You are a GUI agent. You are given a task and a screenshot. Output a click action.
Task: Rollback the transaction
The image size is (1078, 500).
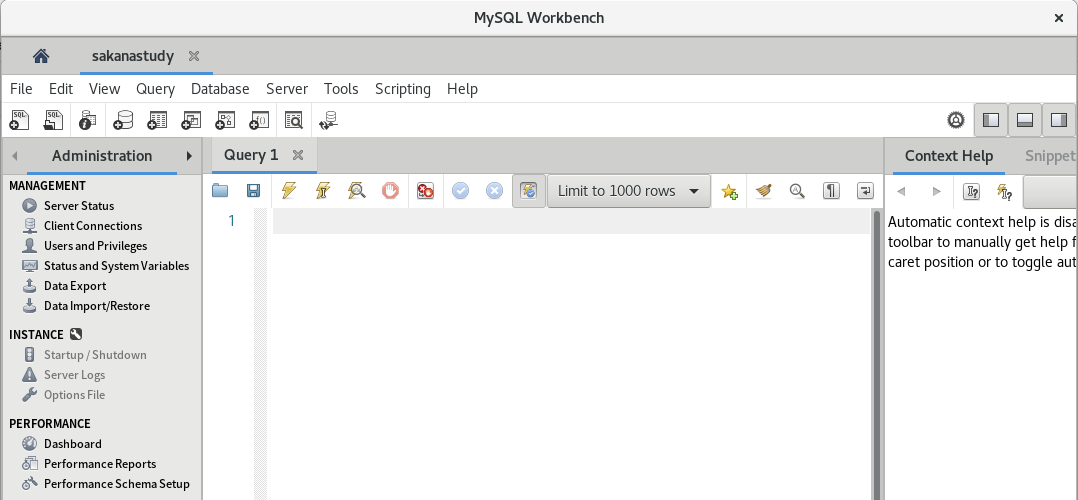coord(494,191)
